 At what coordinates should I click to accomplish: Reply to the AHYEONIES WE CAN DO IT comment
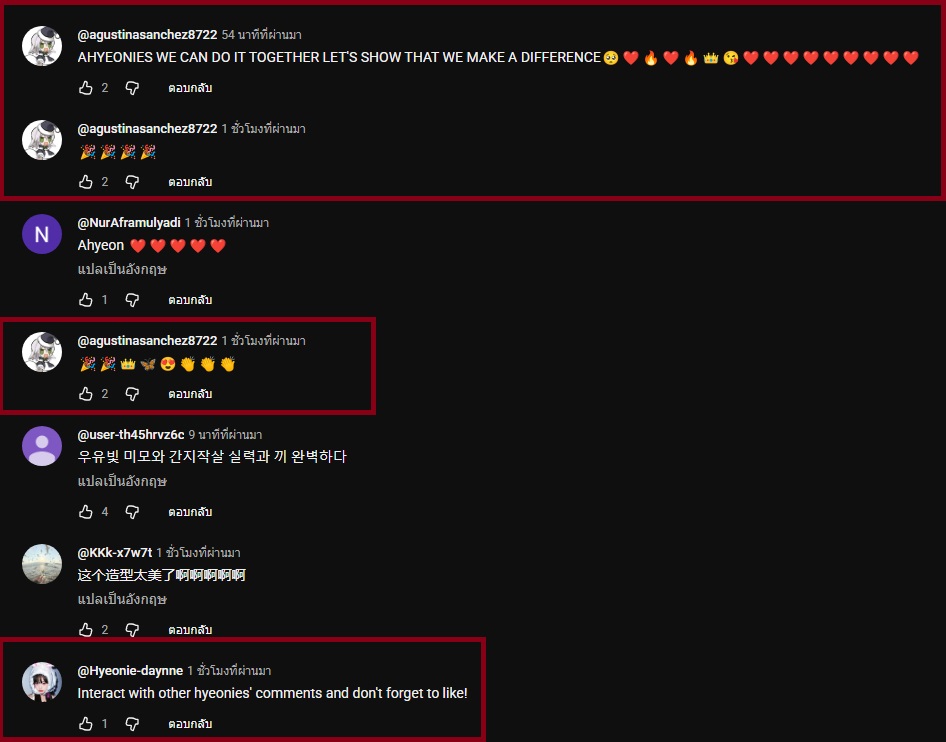190,88
